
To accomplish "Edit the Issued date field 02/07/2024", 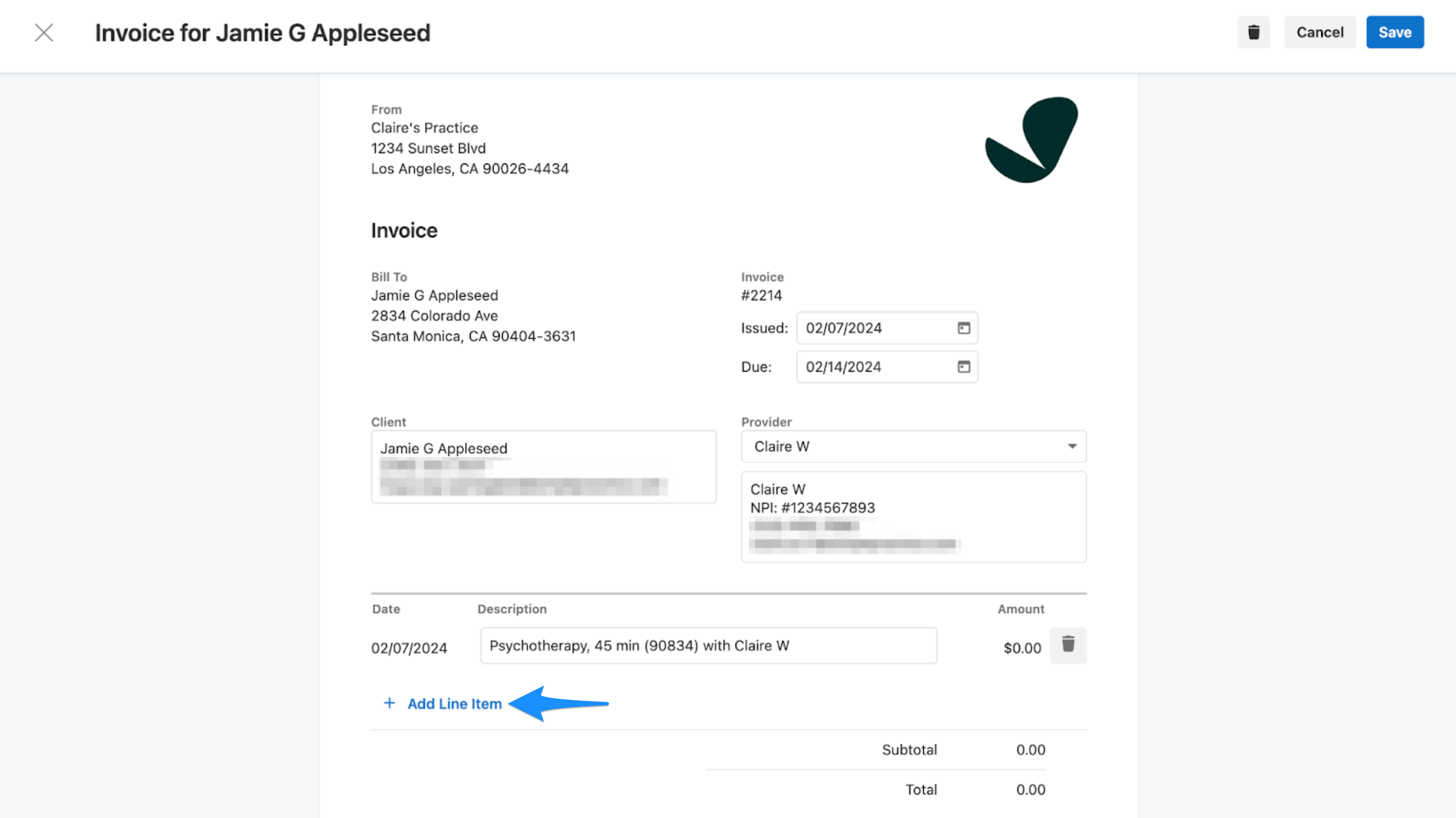I will coord(886,328).
